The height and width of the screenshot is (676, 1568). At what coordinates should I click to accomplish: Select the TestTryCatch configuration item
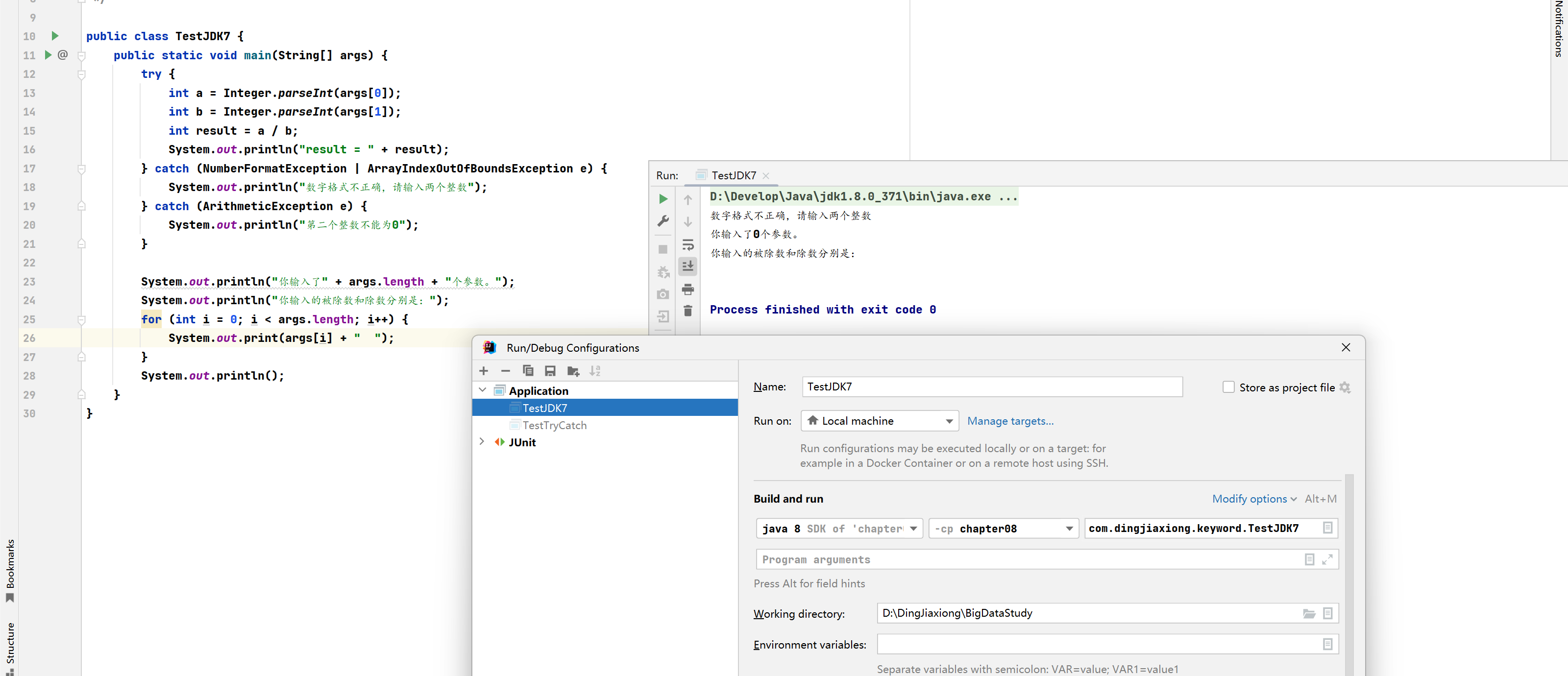pos(556,425)
